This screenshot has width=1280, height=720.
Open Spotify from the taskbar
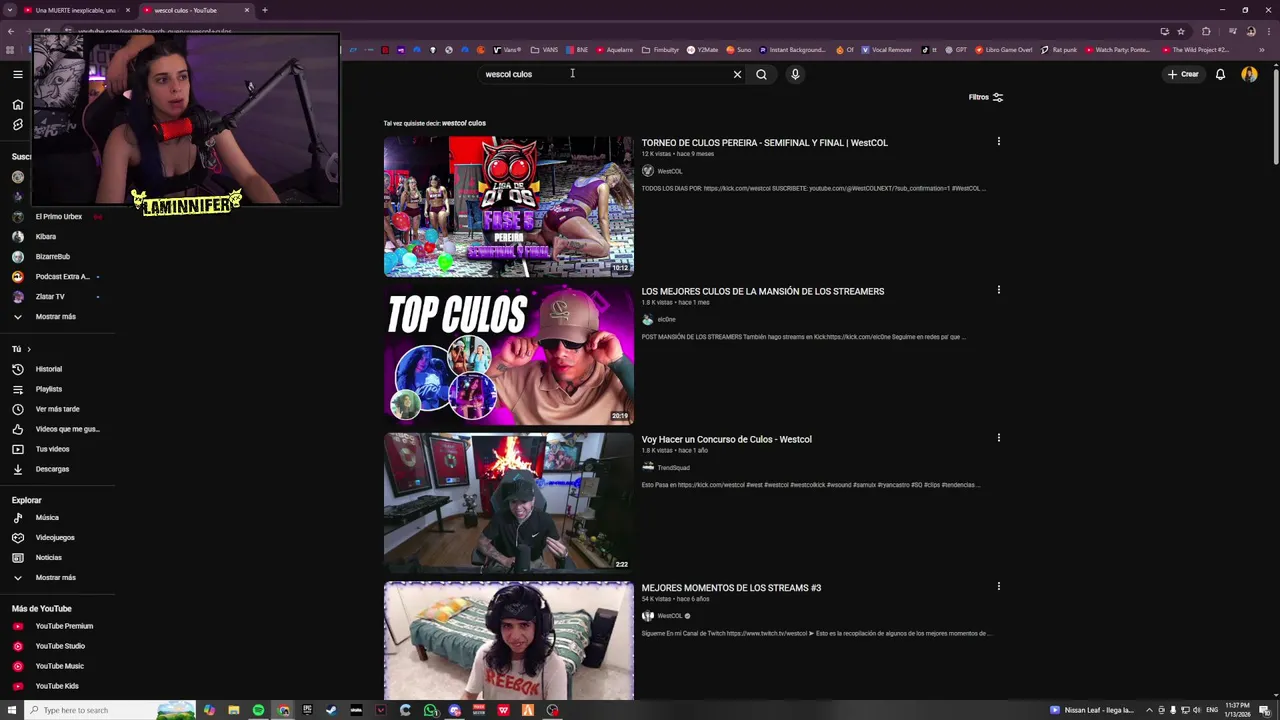[x=258, y=710]
